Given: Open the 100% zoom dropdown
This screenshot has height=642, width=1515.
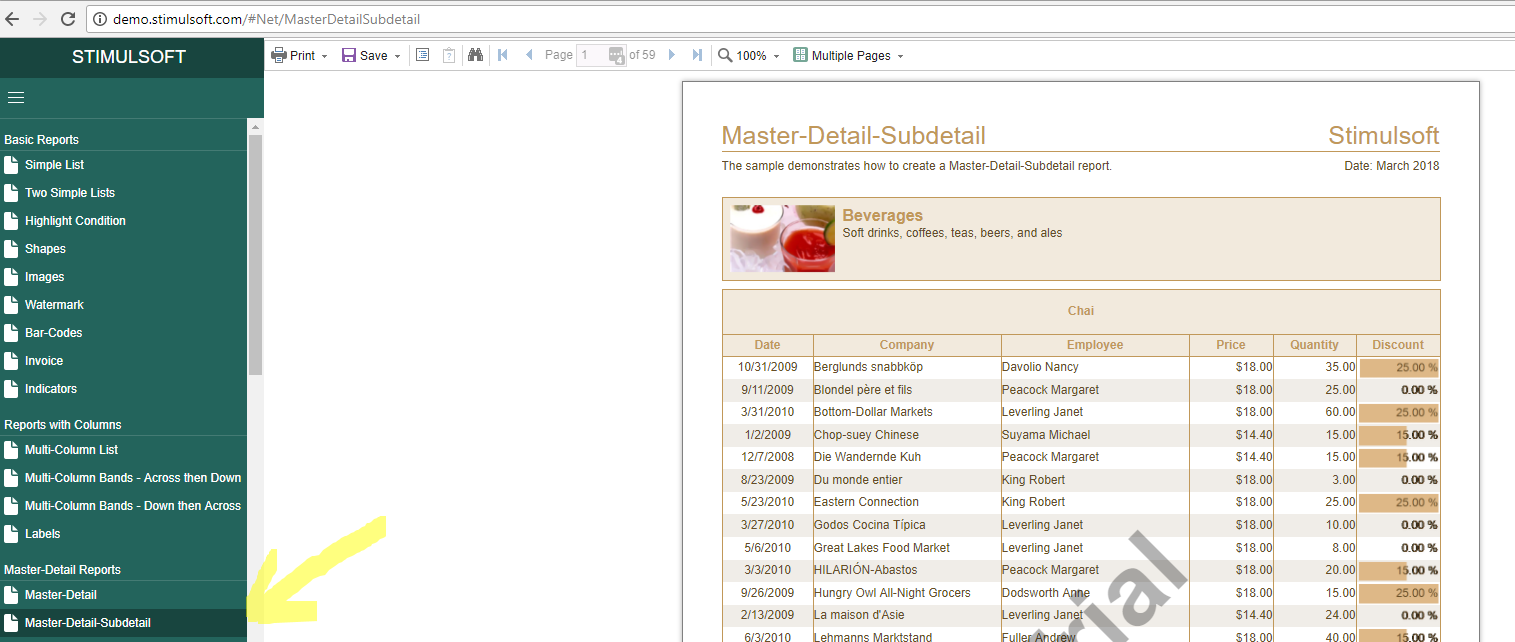Looking at the screenshot, I should [749, 56].
